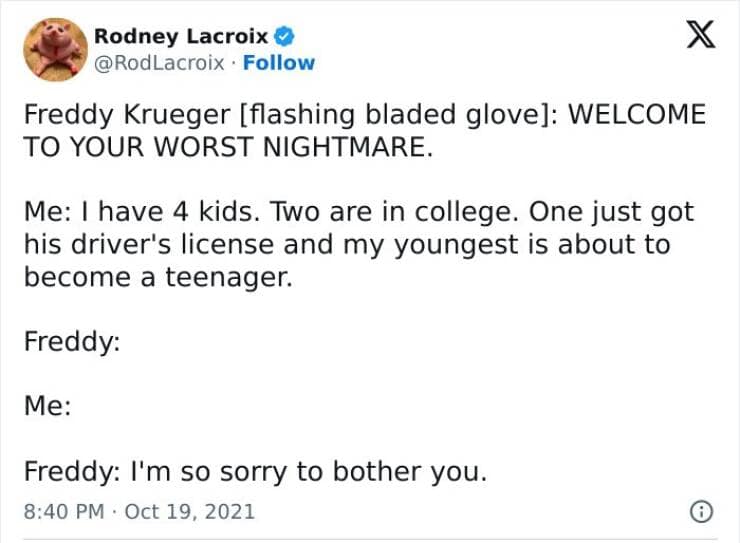Open the tweet info icon
The image size is (740, 543).
pos(700,511)
